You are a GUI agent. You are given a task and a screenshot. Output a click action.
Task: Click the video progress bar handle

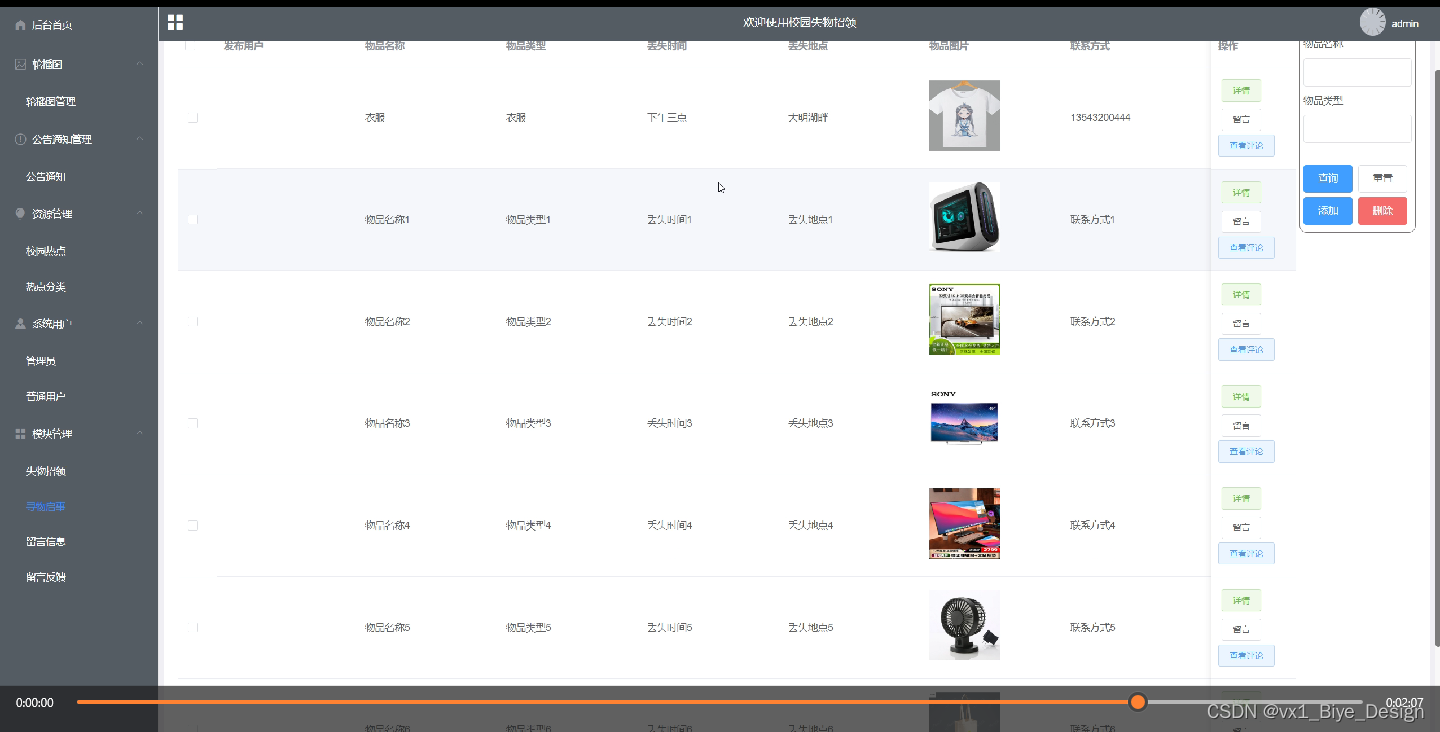point(1137,702)
